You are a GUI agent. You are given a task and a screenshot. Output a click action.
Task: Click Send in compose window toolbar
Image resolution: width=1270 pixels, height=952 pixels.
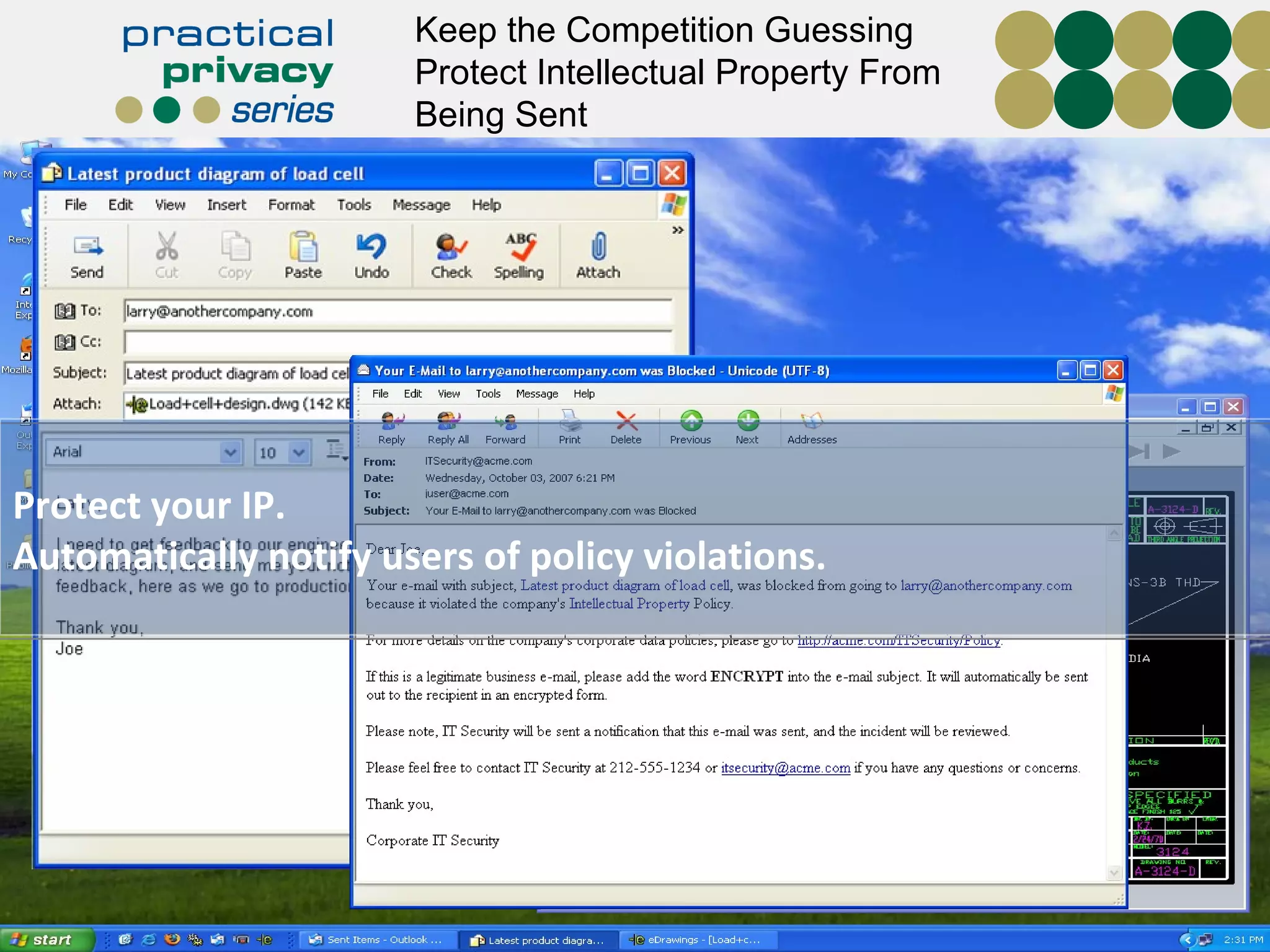coord(87,256)
